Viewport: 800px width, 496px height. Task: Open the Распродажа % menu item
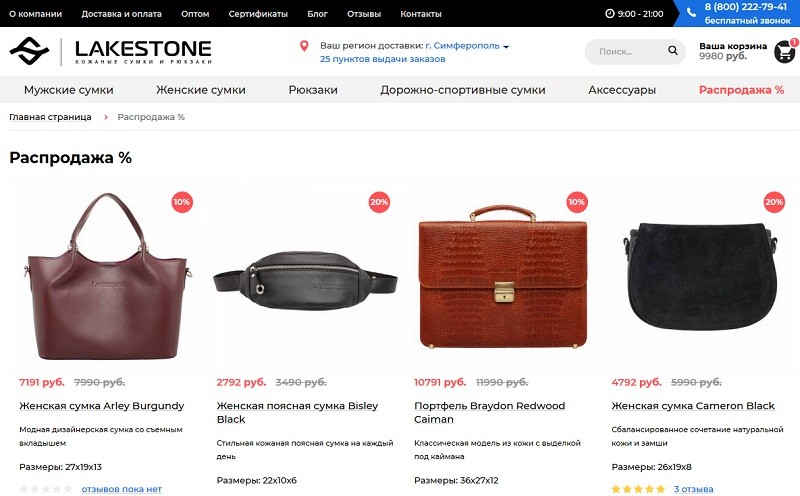(741, 90)
